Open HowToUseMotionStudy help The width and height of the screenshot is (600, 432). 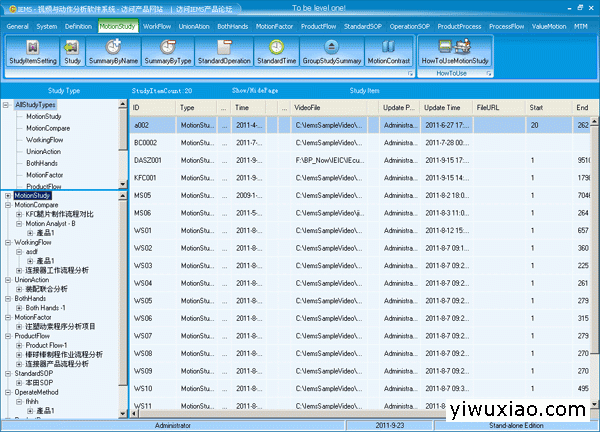point(455,52)
